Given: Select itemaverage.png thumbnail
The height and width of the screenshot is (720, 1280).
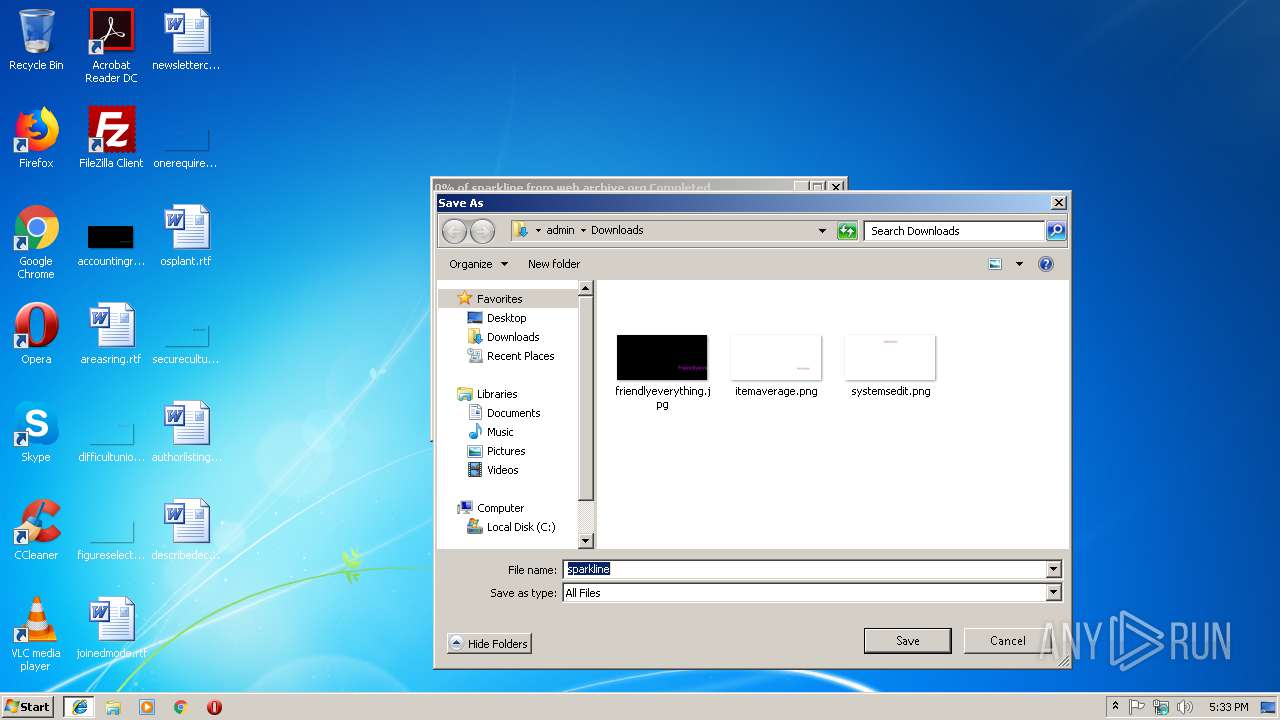Looking at the screenshot, I should (x=776, y=366).
